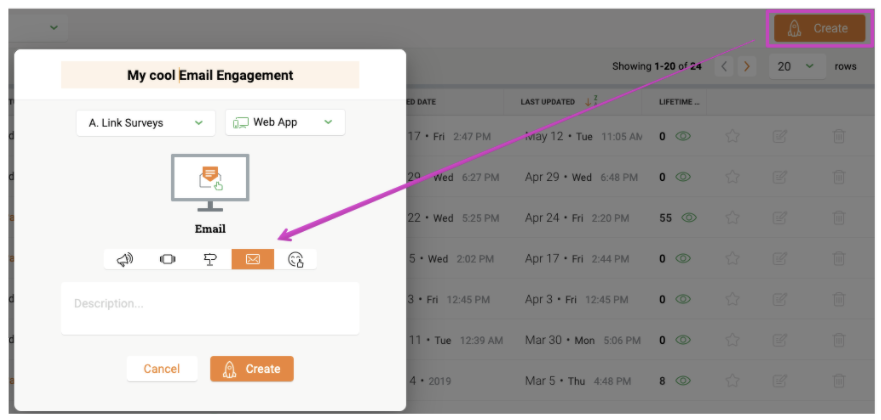Click the Email monitor illustration
The width and height of the screenshot is (881, 420).
pyautogui.click(x=210, y=183)
